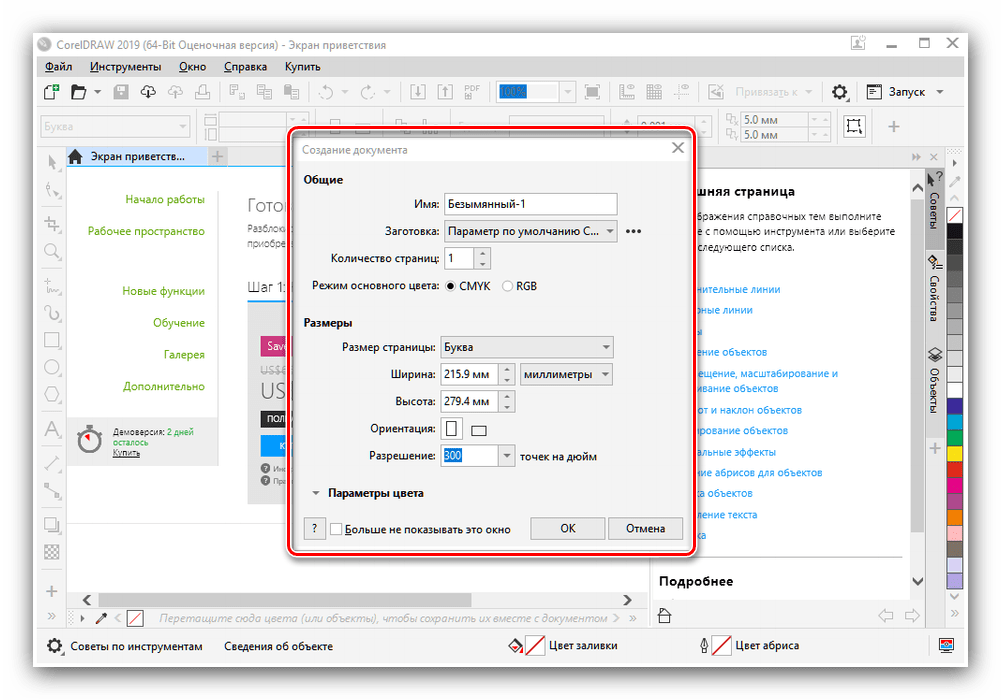Image resolution: width=1001 pixels, height=700 pixels.
Task: Click the Open folder icon in toolbar
Action: click(x=78, y=92)
